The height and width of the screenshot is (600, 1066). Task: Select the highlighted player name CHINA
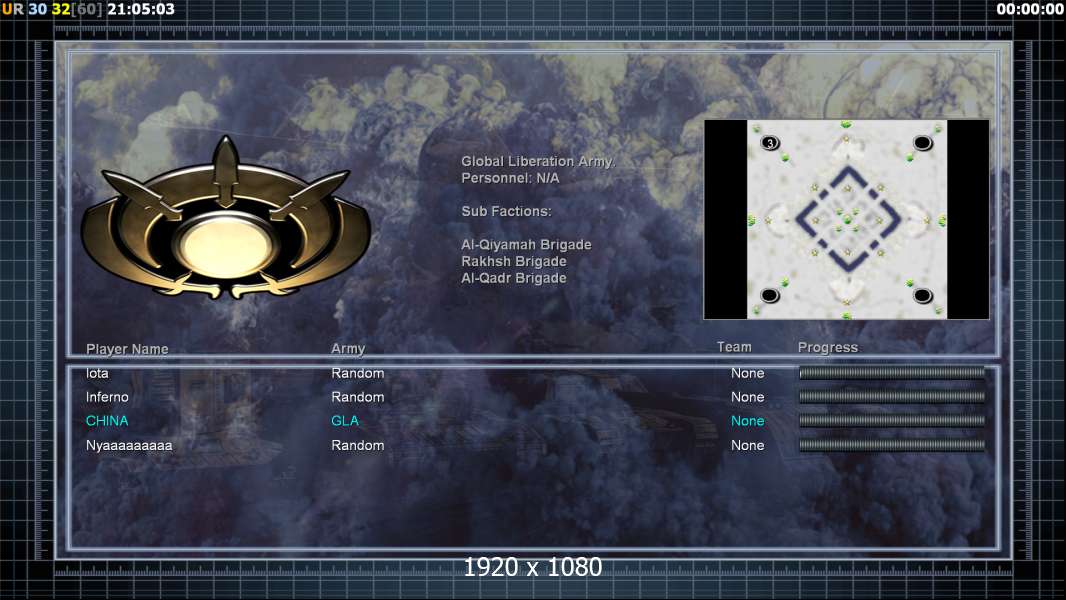(x=107, y=421)
